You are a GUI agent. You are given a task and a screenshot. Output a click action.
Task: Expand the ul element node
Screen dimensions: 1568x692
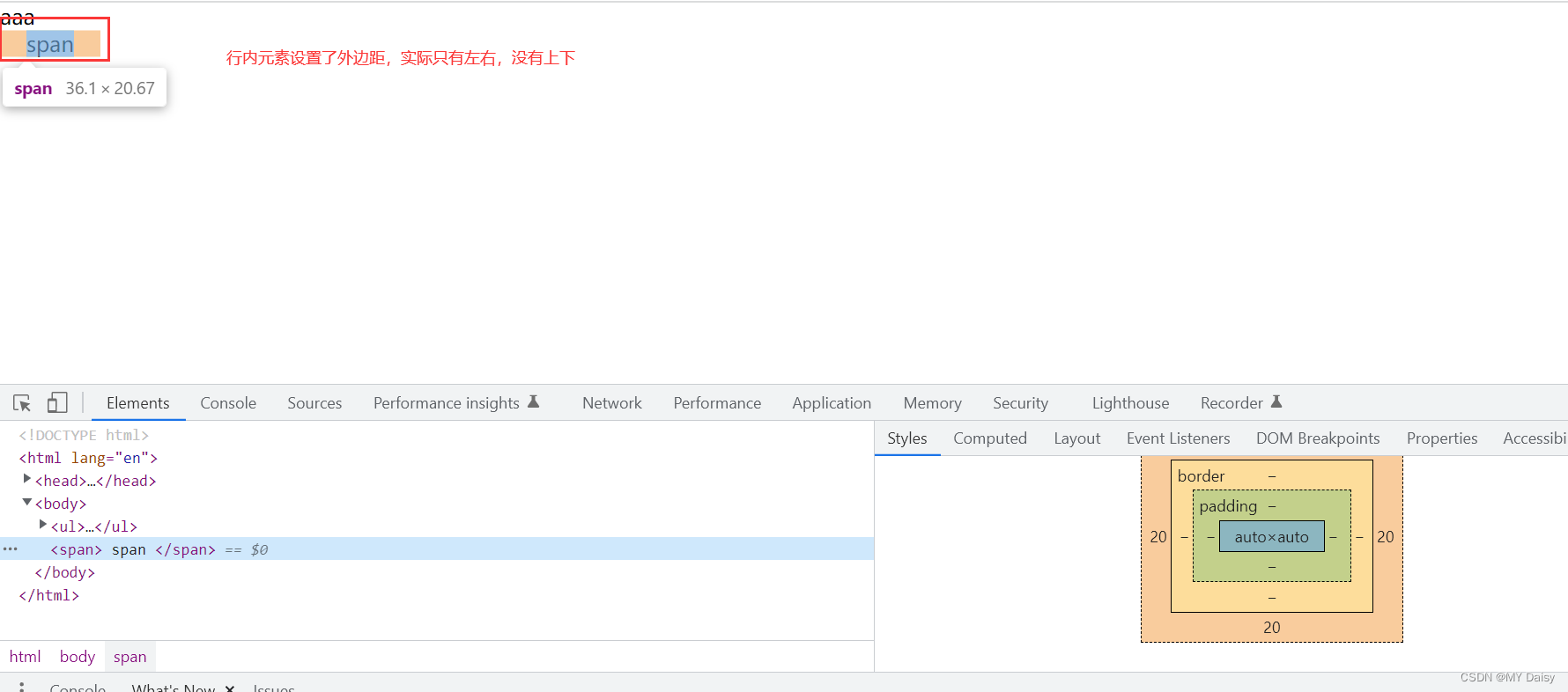[42, 525]
